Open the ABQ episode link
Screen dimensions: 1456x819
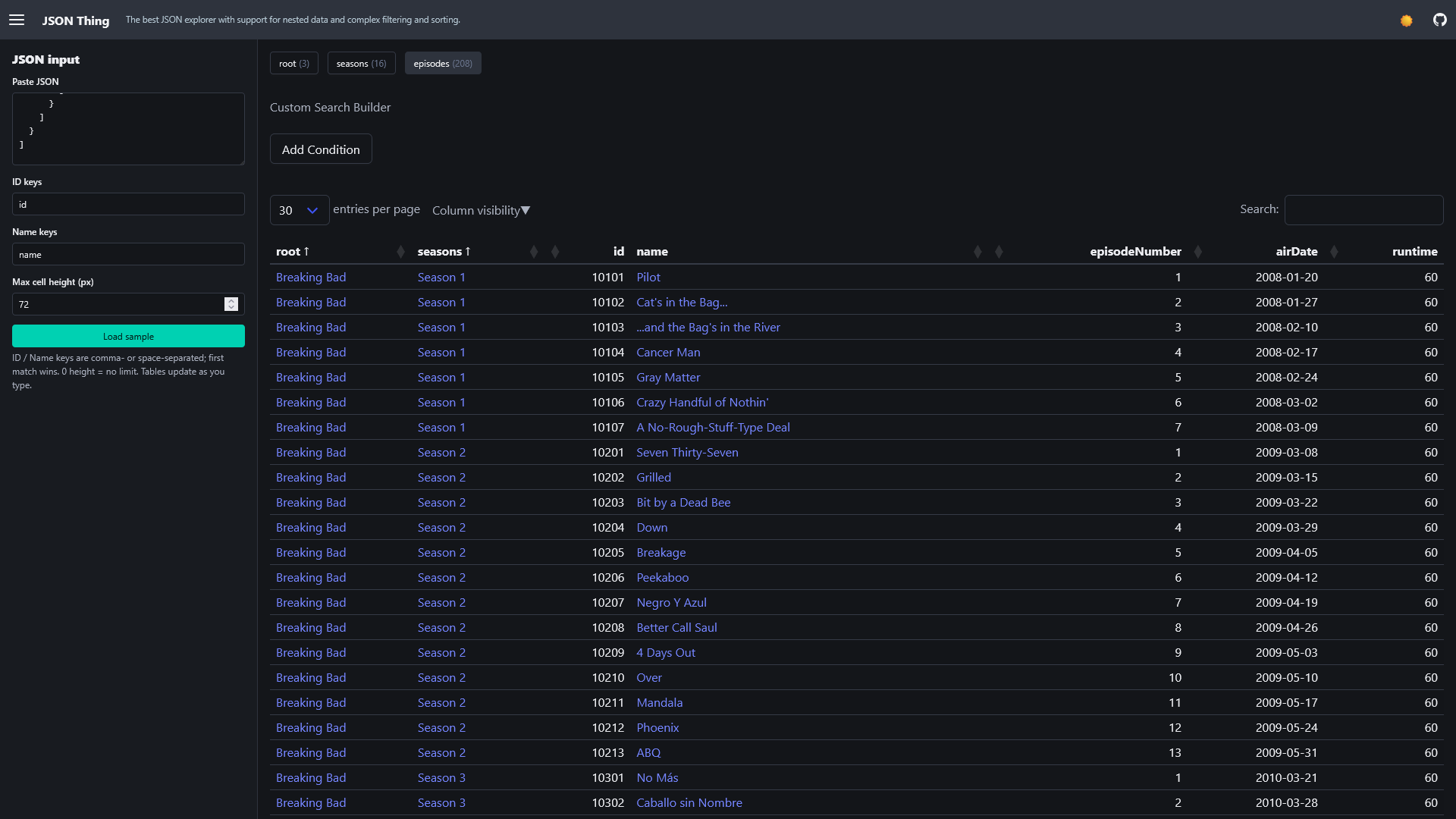648,753
